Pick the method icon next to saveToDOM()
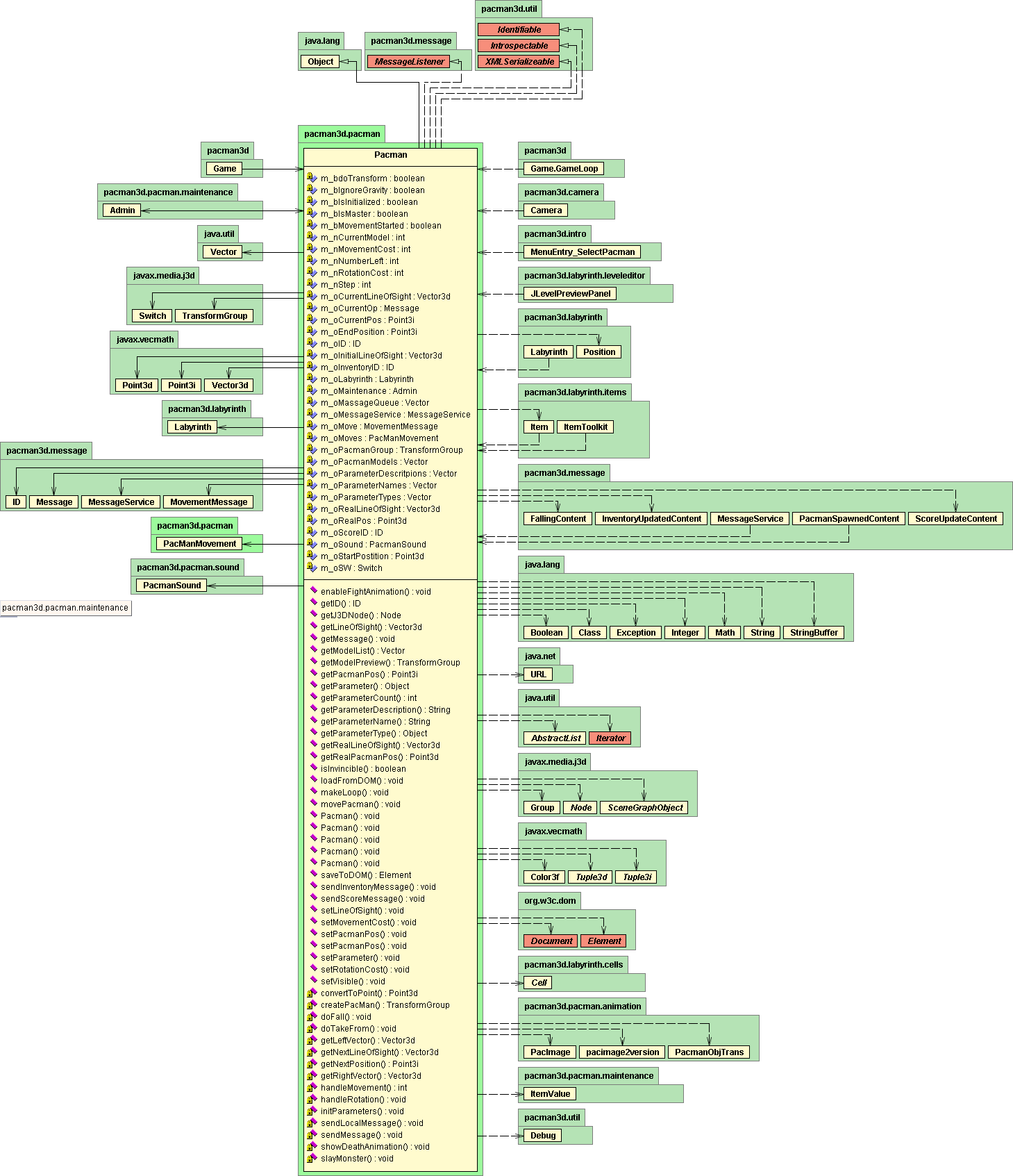 pos(313,875)
